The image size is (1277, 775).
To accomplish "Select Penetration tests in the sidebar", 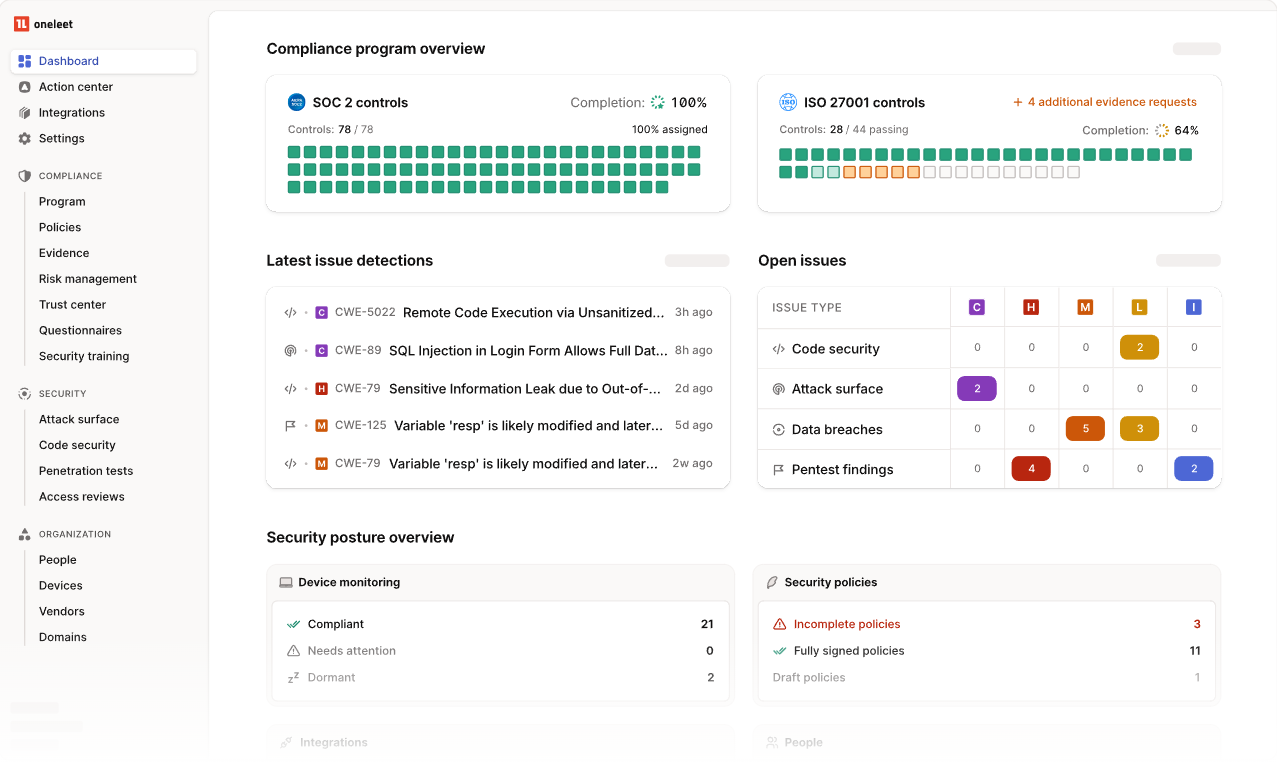I will [x=85, y=470].
